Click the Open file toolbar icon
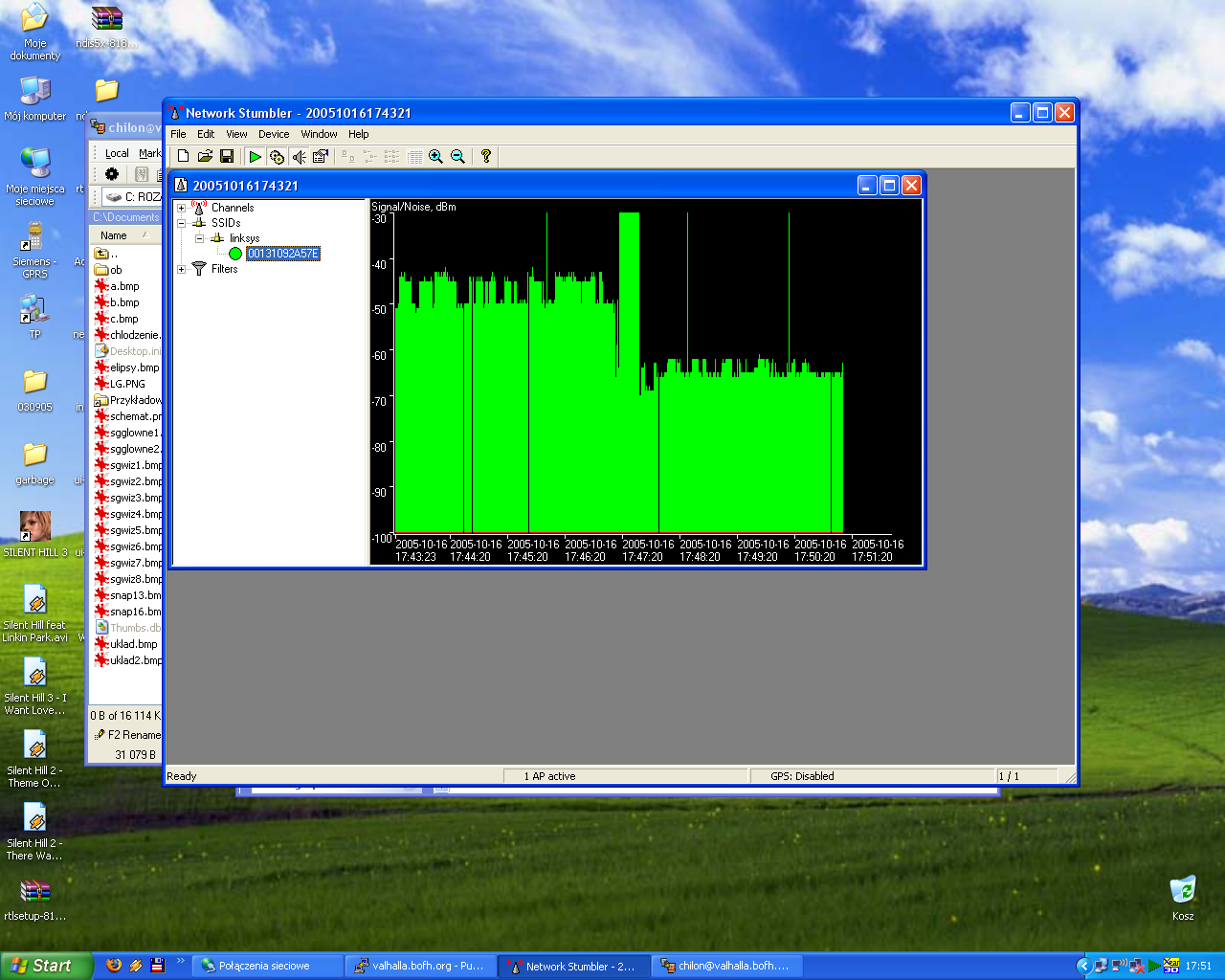Viewport: 1225px width, 980px height. 205,157
